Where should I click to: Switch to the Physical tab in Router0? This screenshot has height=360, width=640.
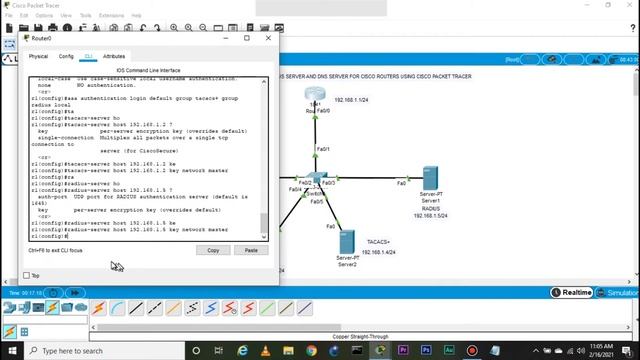pyautogui.click(x=38, y=56)
